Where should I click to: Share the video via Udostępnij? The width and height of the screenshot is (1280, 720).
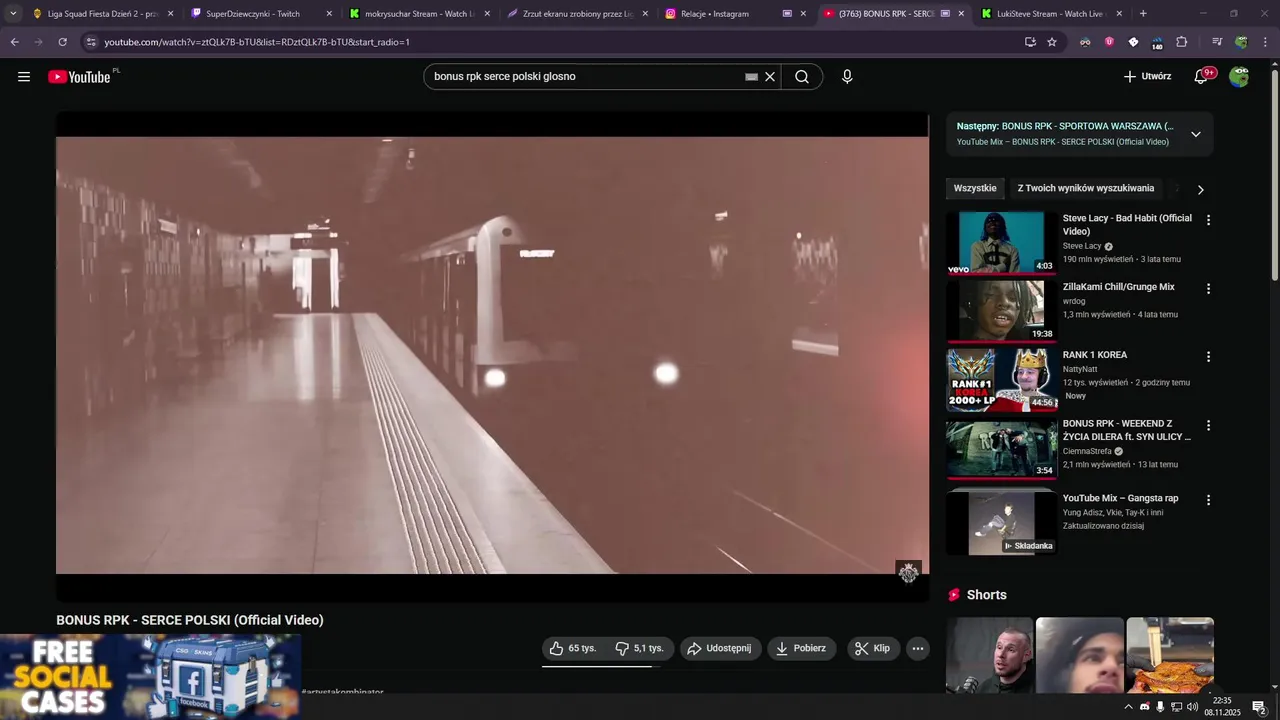point(721,648)
